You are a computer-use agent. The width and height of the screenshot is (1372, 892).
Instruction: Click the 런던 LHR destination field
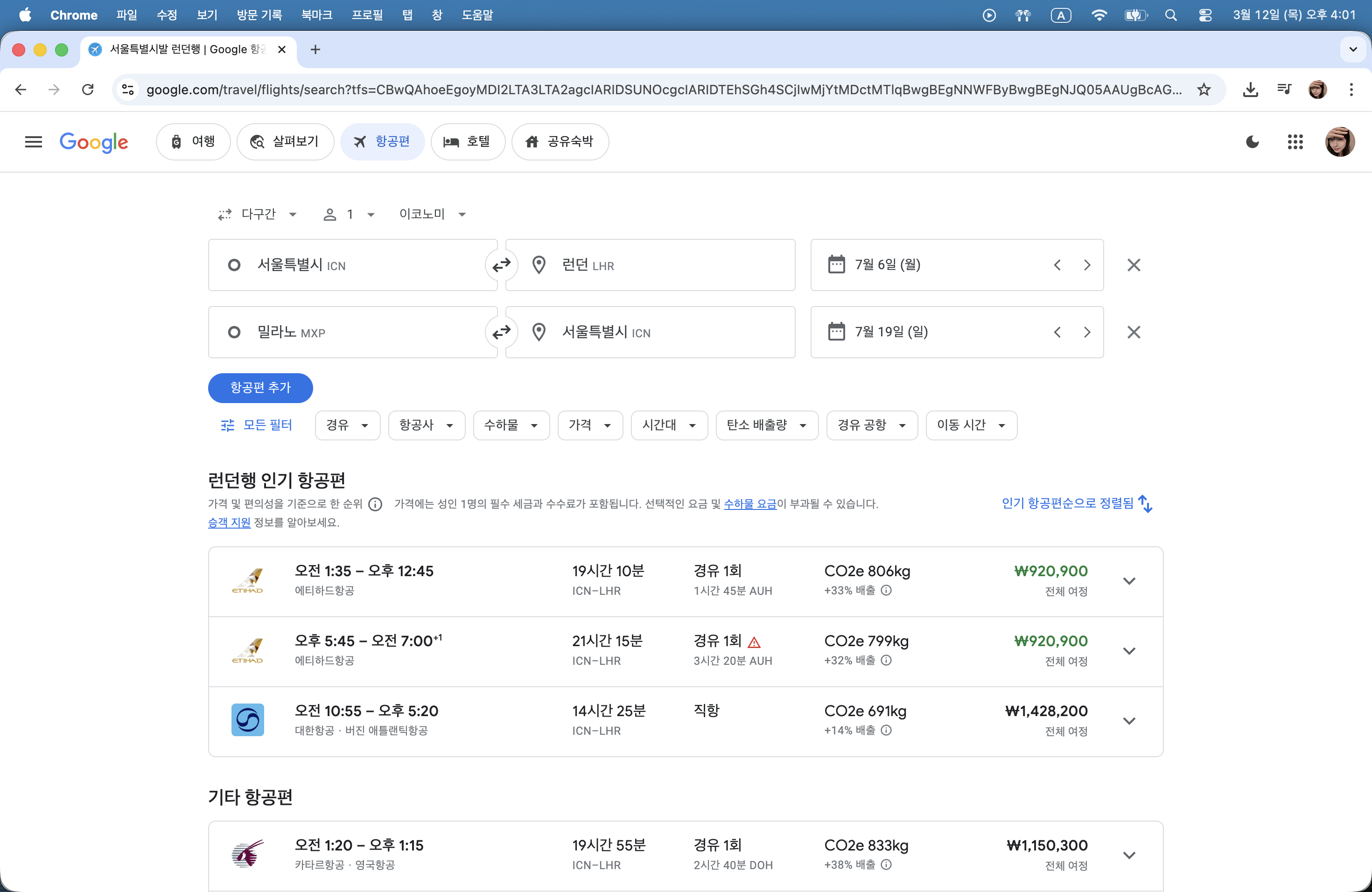tap(650, 265)
